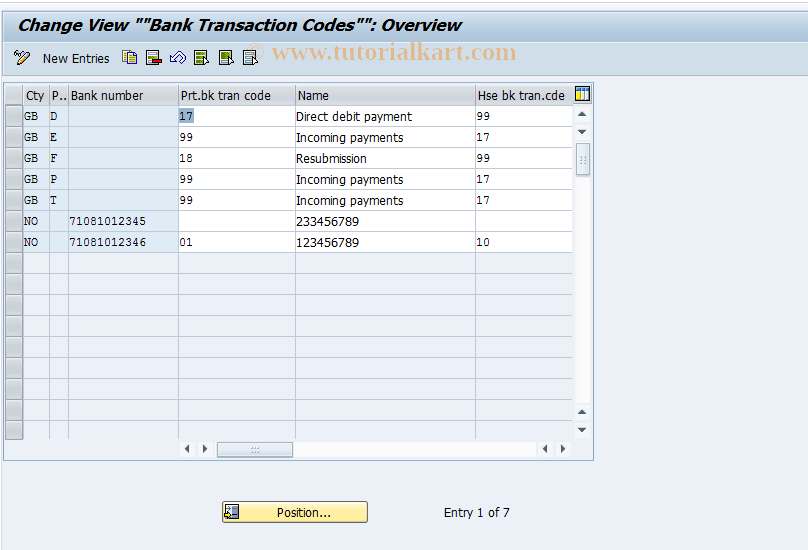Click the Delete entry icon
The width and height of the screenshot is (808, 550).
[x=154, y=58]
